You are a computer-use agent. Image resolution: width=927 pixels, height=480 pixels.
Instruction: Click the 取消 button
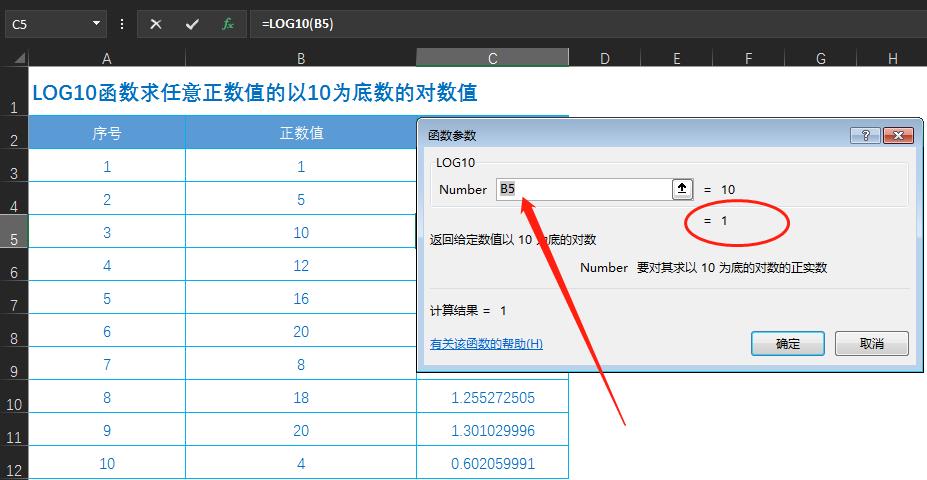point(871,343)
